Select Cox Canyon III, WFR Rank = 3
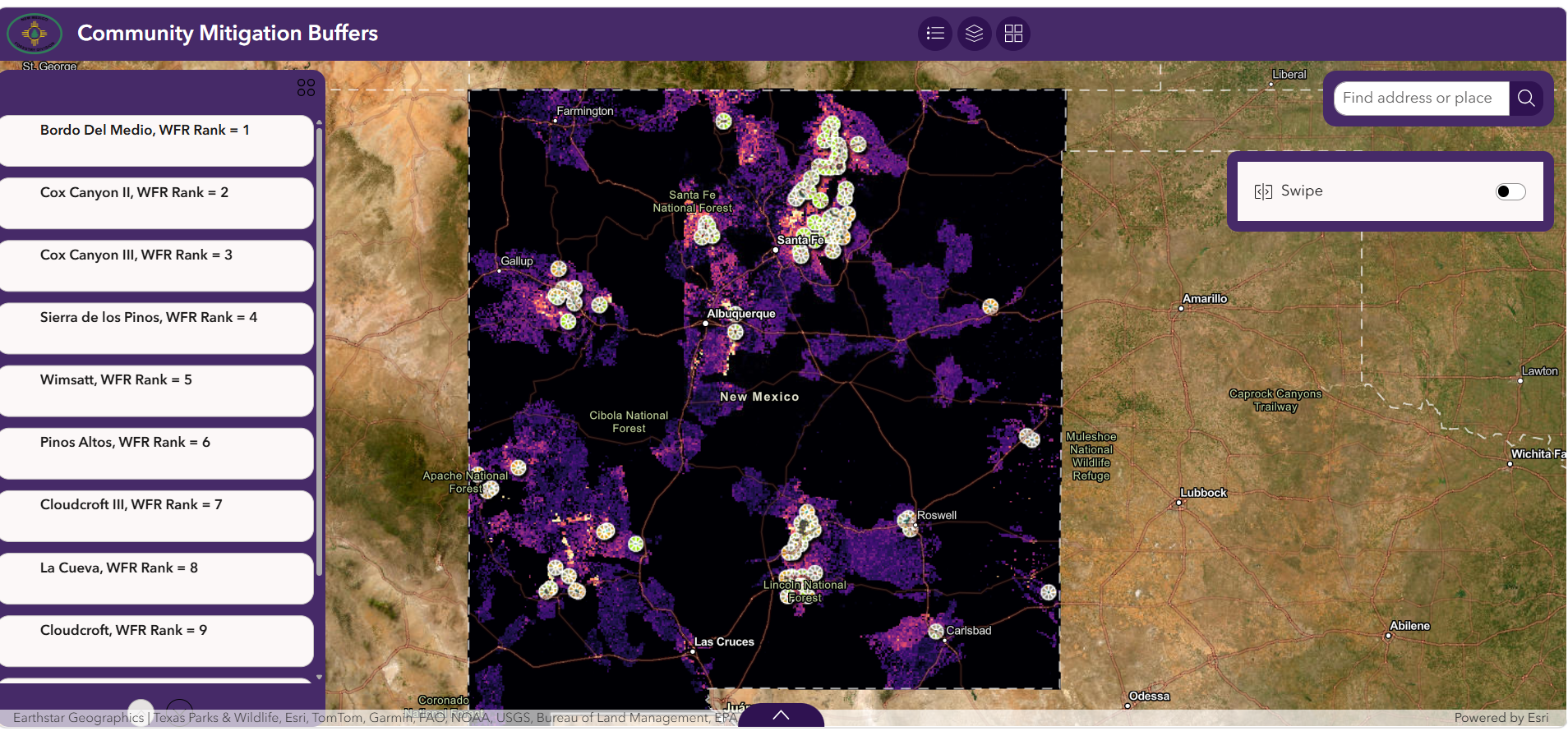Viewport: 1568px width, 731px height. 156,265
